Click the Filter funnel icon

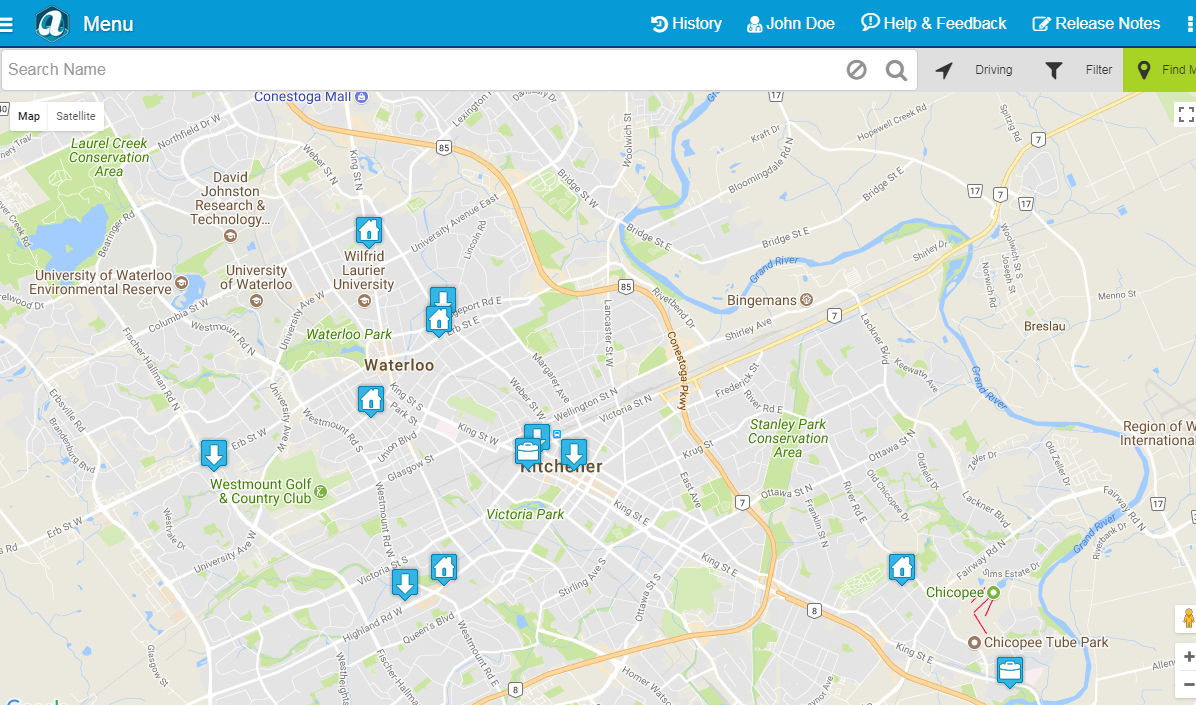point(1053,70)
